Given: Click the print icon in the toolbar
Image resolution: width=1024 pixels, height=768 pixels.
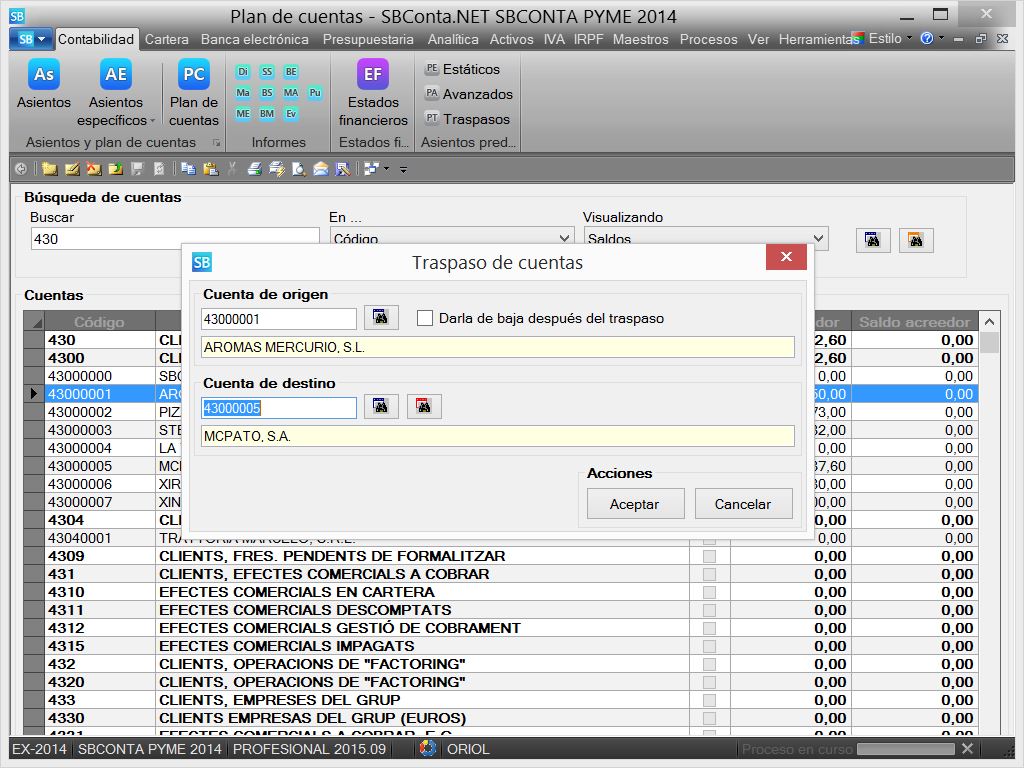Looking at the screenshot, I should tap(254, 169).
